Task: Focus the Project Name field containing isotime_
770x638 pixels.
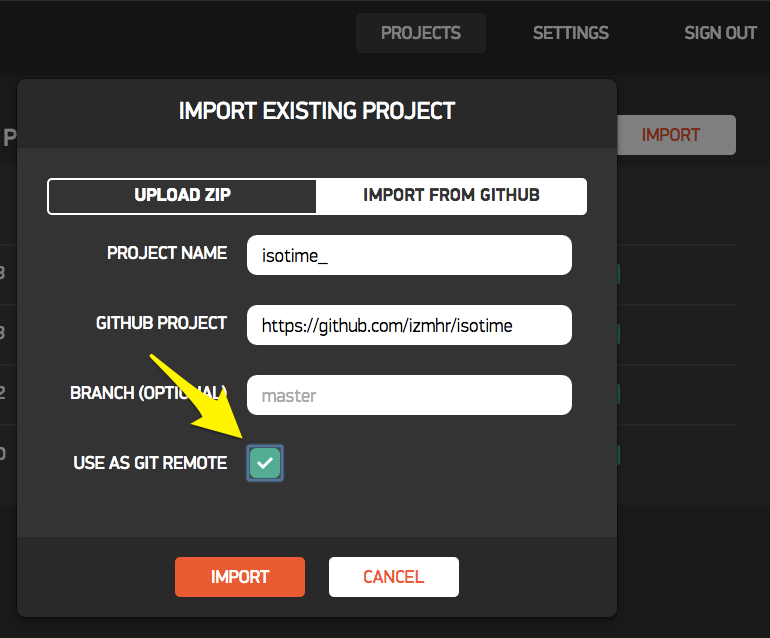Action: click(409, 255)
